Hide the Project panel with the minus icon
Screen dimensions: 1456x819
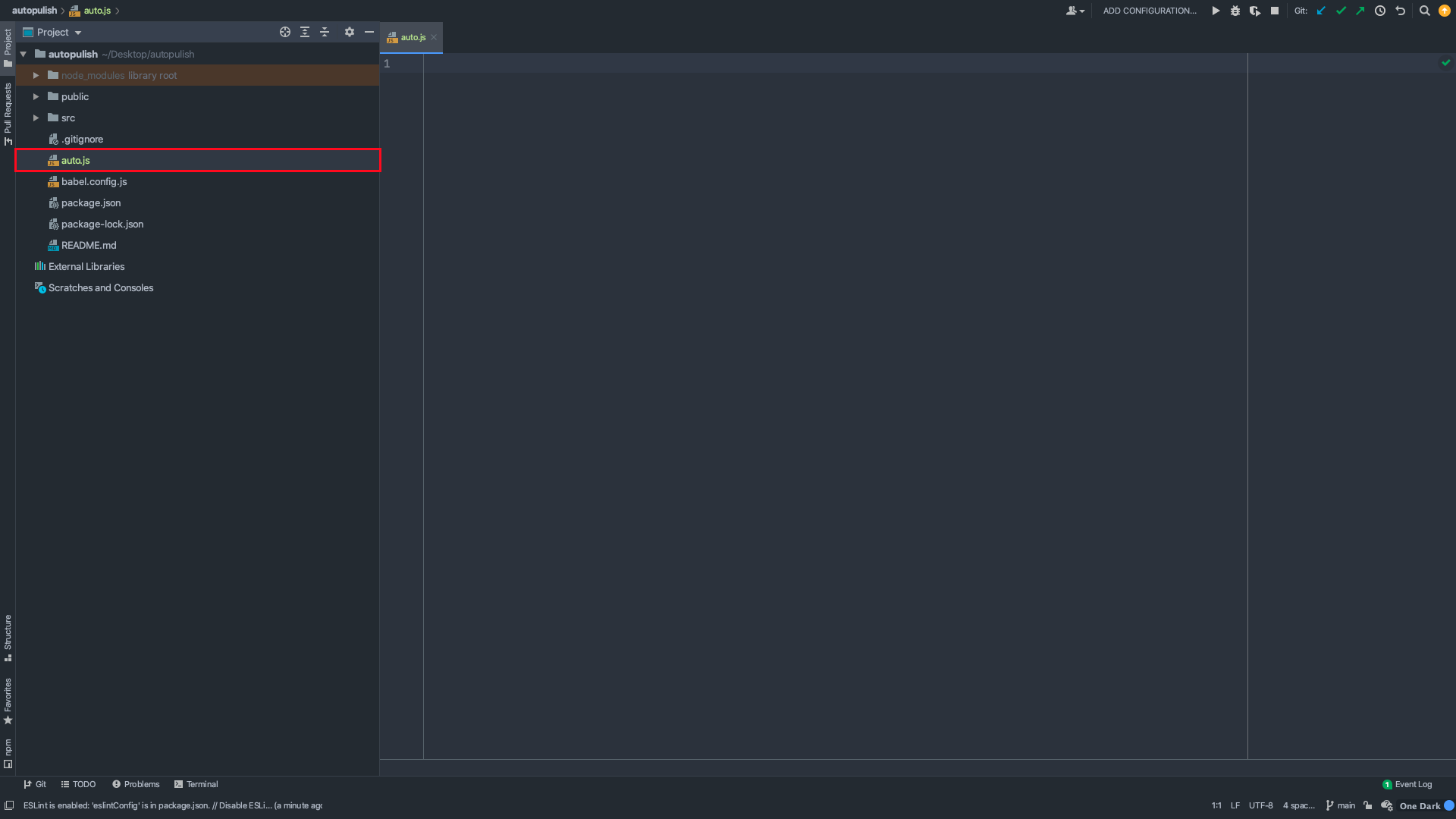click(x=369, y=32)
